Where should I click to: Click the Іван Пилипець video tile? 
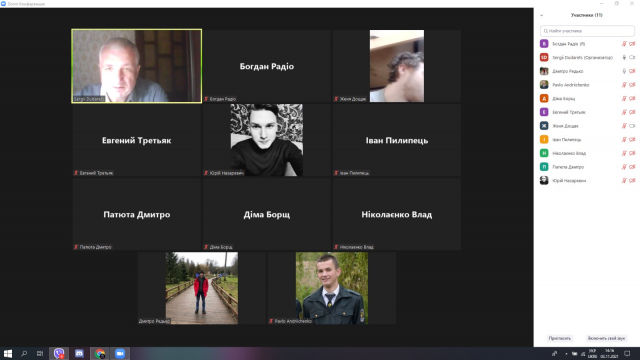pos(397,140)
